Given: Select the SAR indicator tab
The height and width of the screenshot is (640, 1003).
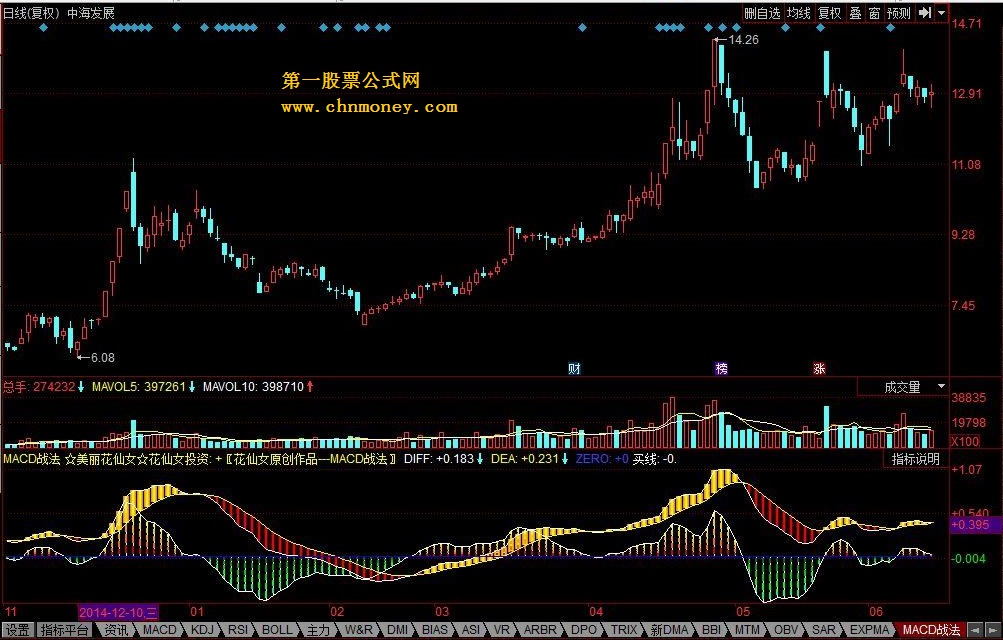Looking at the screenshot, I should point(823,630).
